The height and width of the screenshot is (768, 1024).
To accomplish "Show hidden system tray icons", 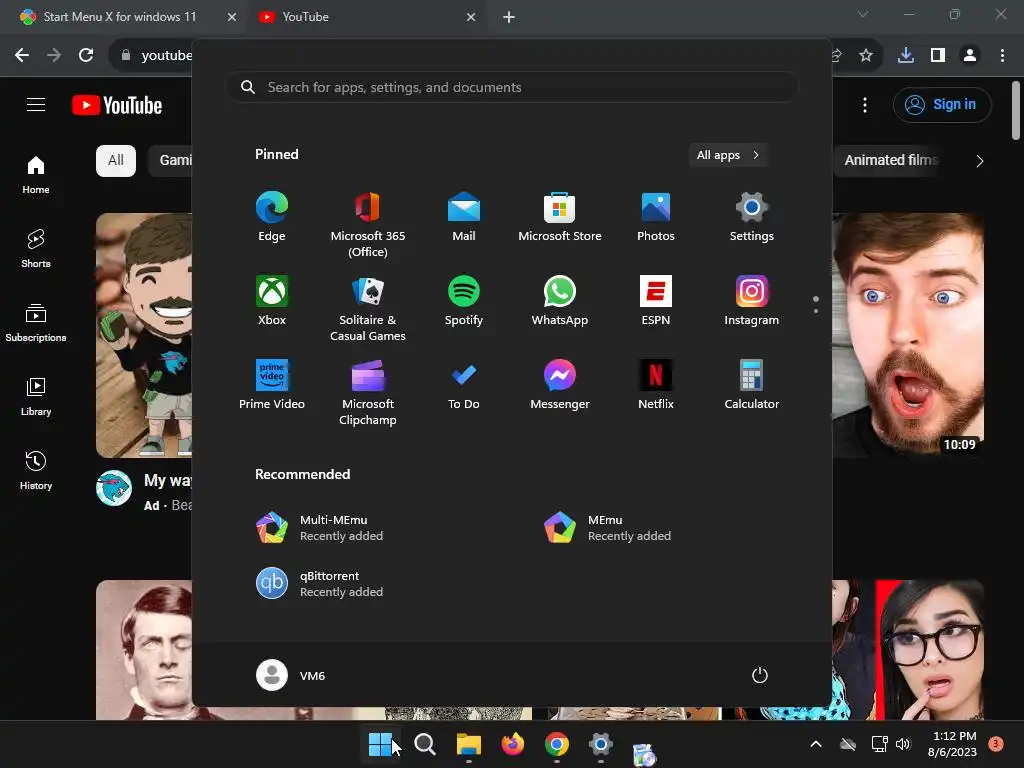I will tap(816, 744).
